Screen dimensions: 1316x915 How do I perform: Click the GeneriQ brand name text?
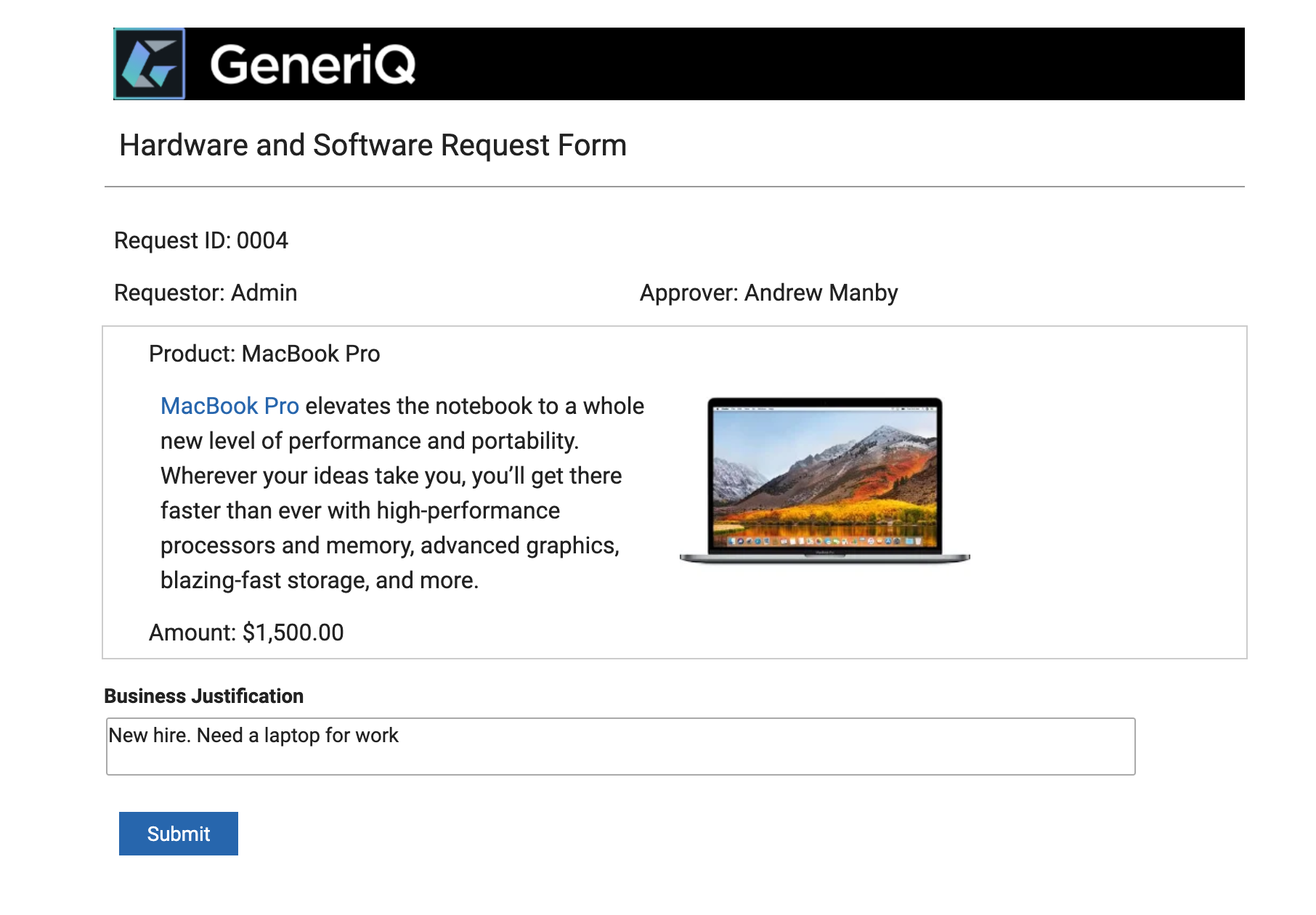(313, 65)
